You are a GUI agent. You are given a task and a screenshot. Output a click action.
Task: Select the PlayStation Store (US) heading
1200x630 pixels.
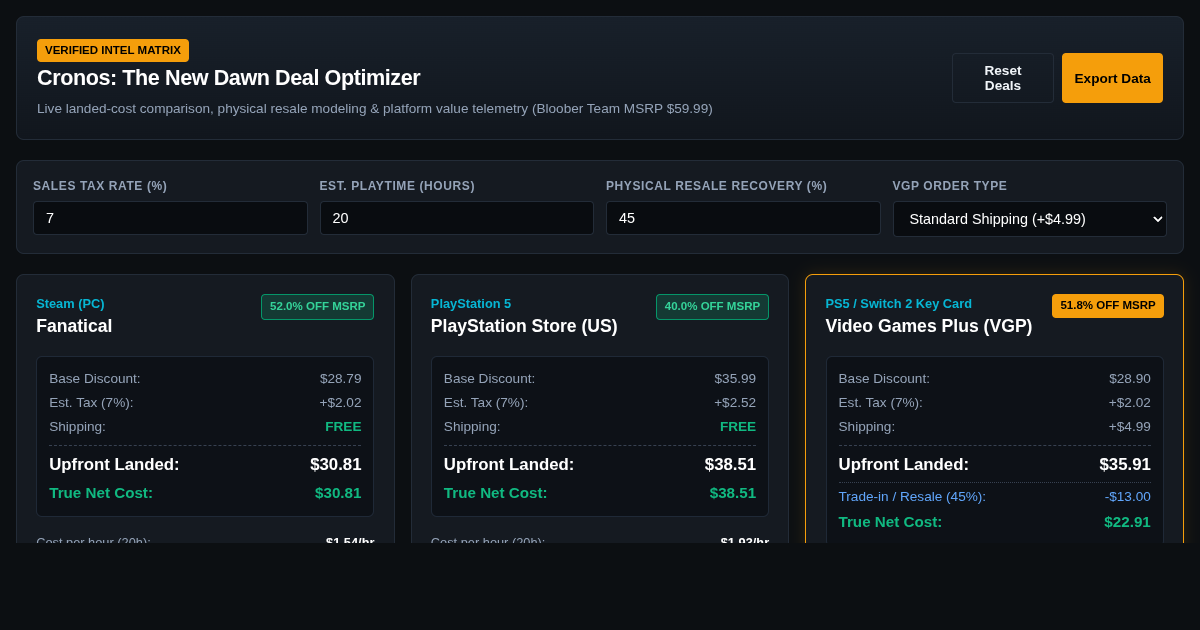pyautogui.click(x=524, y=326)
